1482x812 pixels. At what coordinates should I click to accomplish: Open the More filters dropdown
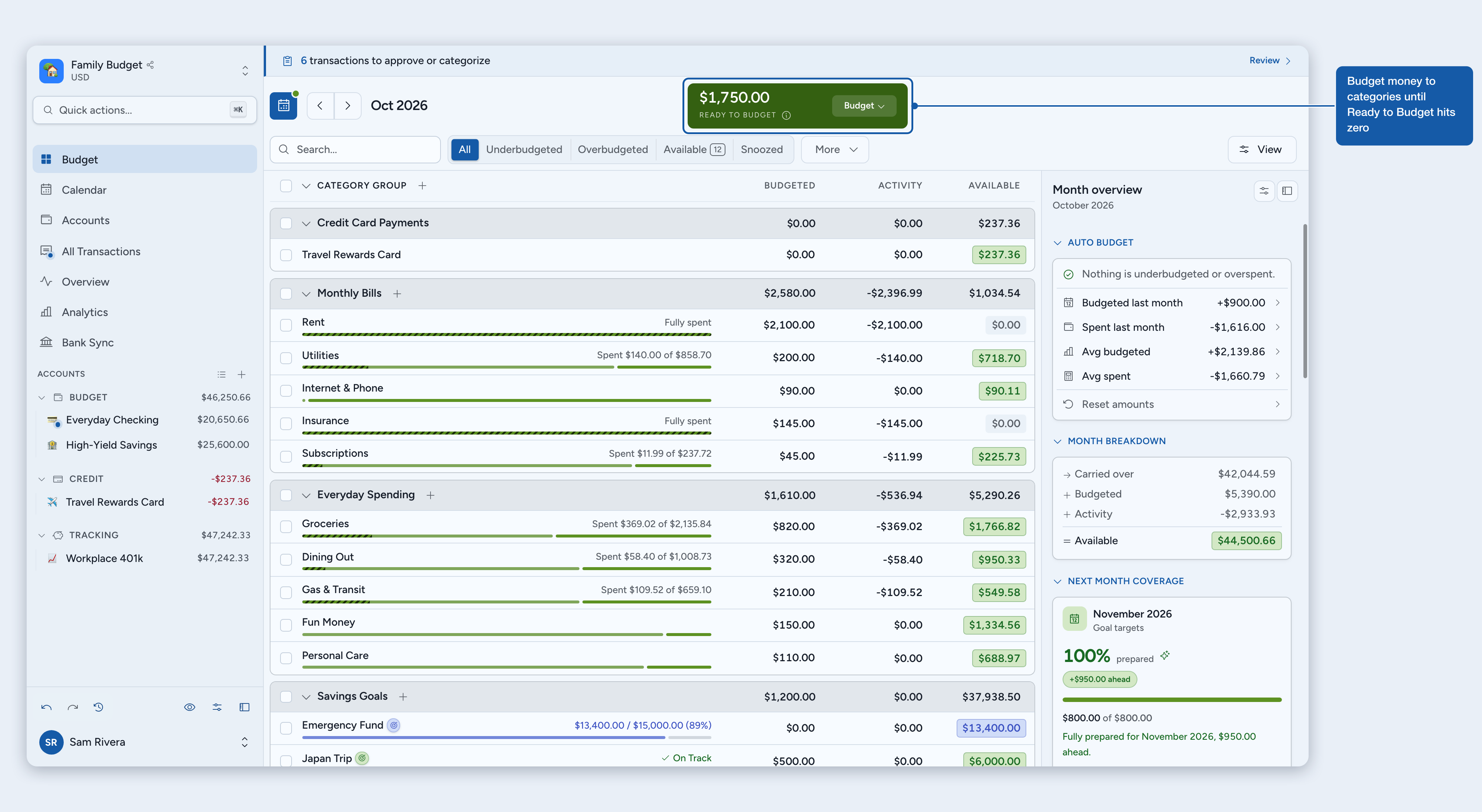pos(835,150)
